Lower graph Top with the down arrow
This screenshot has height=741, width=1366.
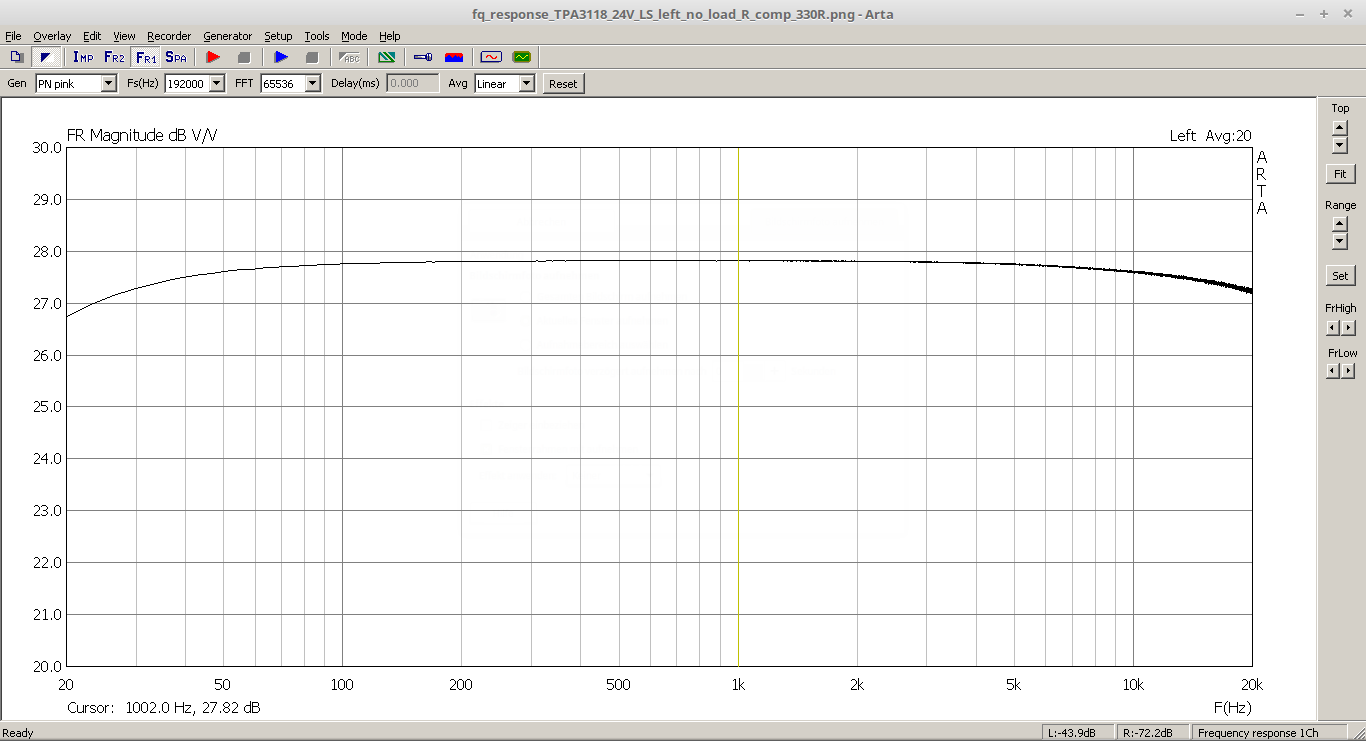point(1340,145)
